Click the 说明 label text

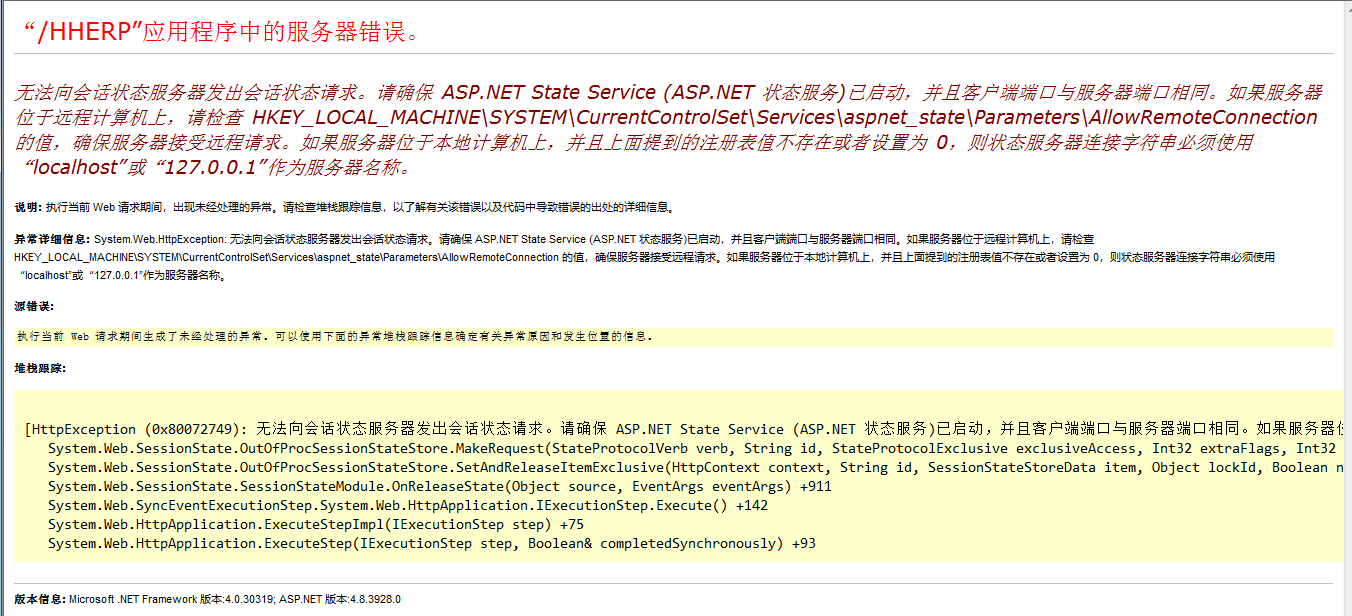click(28, 208)
